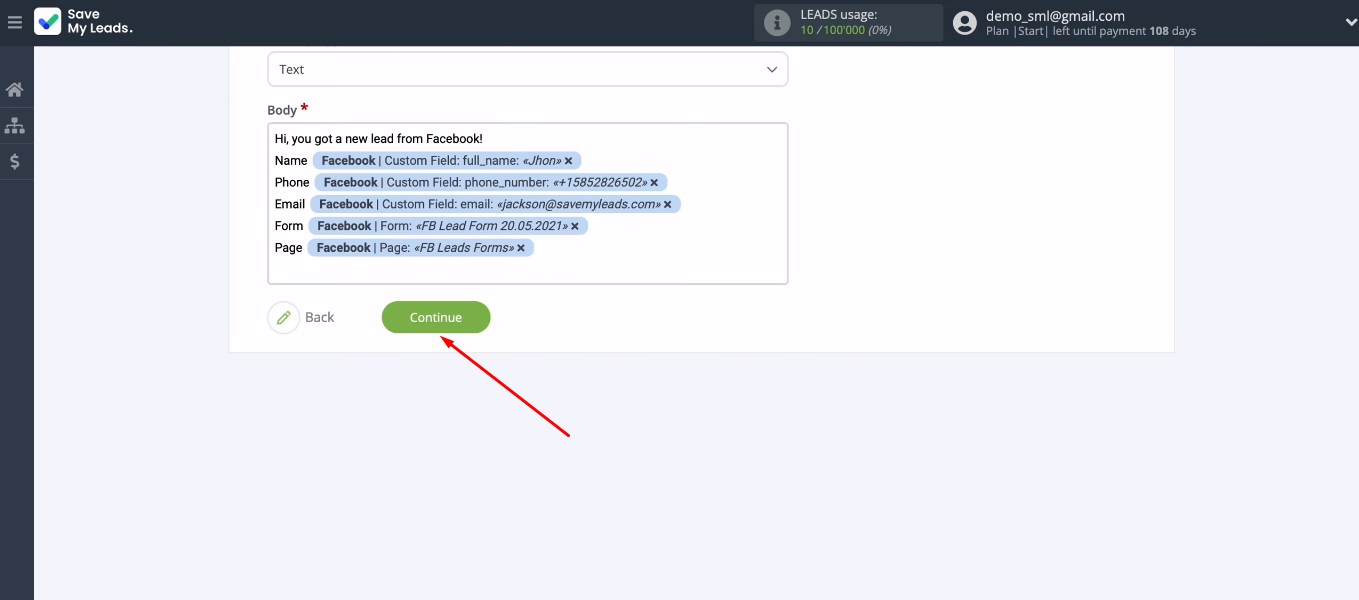The height and width of the screenshot is (600, 1359).
Task: Remove the FB Lead Form 20.05.2021 tag
Action: (575, 226)
